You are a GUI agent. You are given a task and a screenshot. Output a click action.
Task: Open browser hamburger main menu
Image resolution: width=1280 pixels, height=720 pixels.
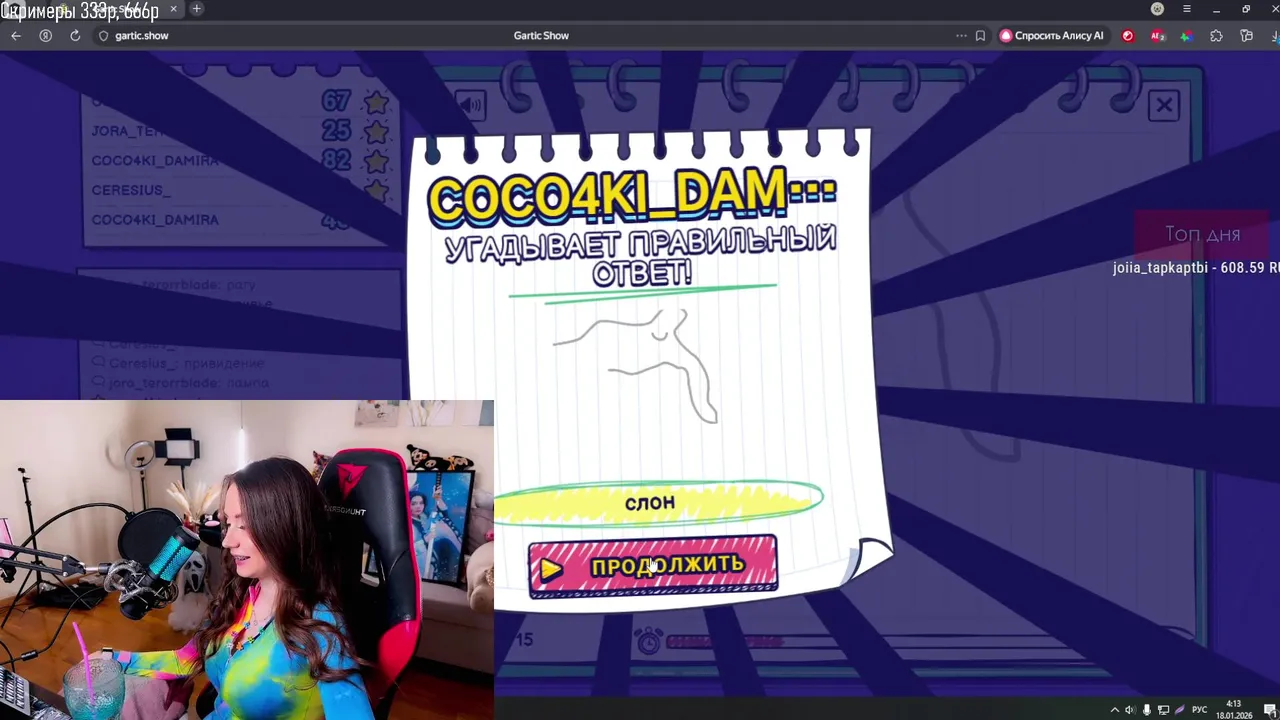coord(1187,9)
